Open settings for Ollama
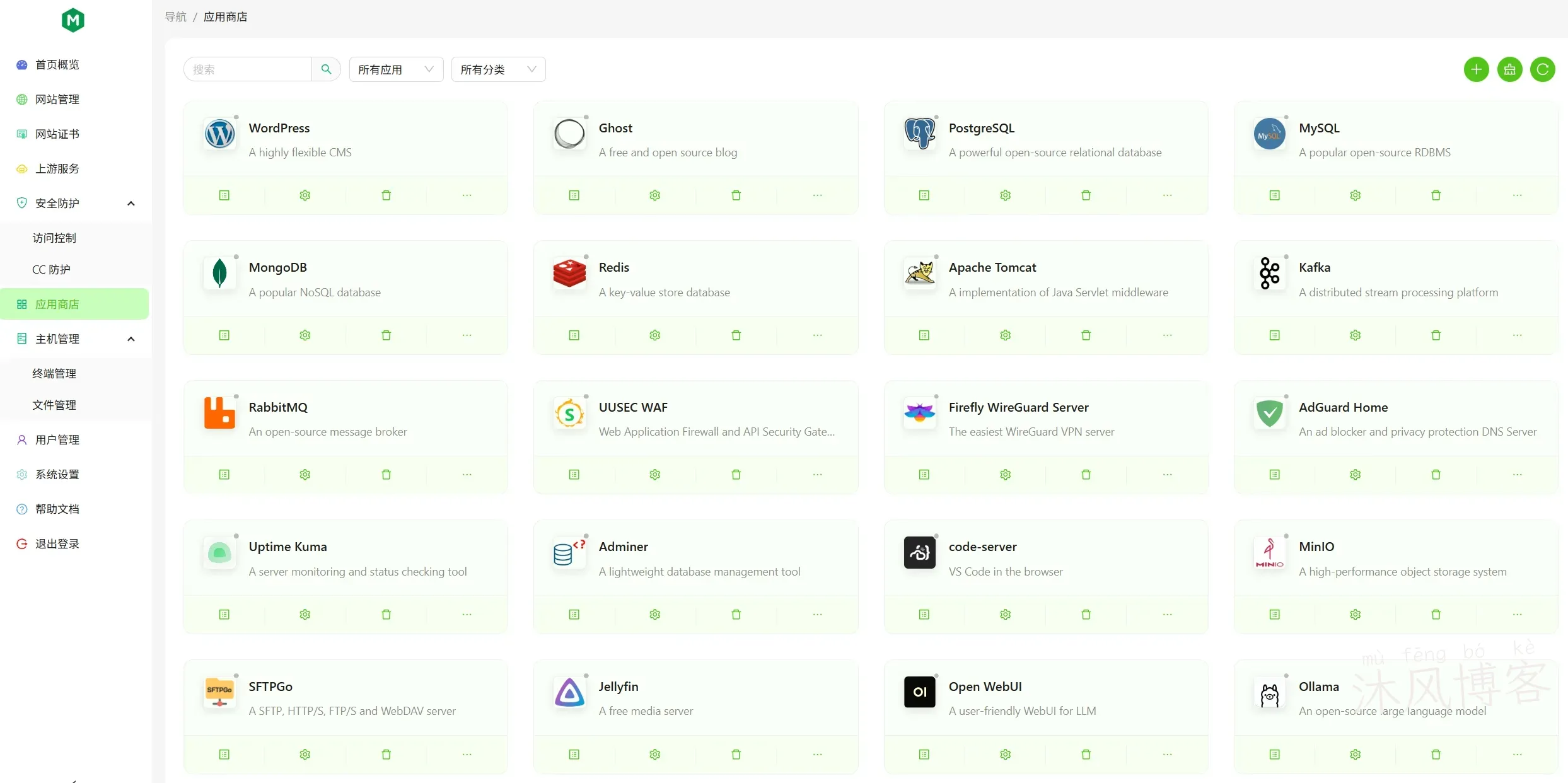The image size is (1568, 783). 1355,754
